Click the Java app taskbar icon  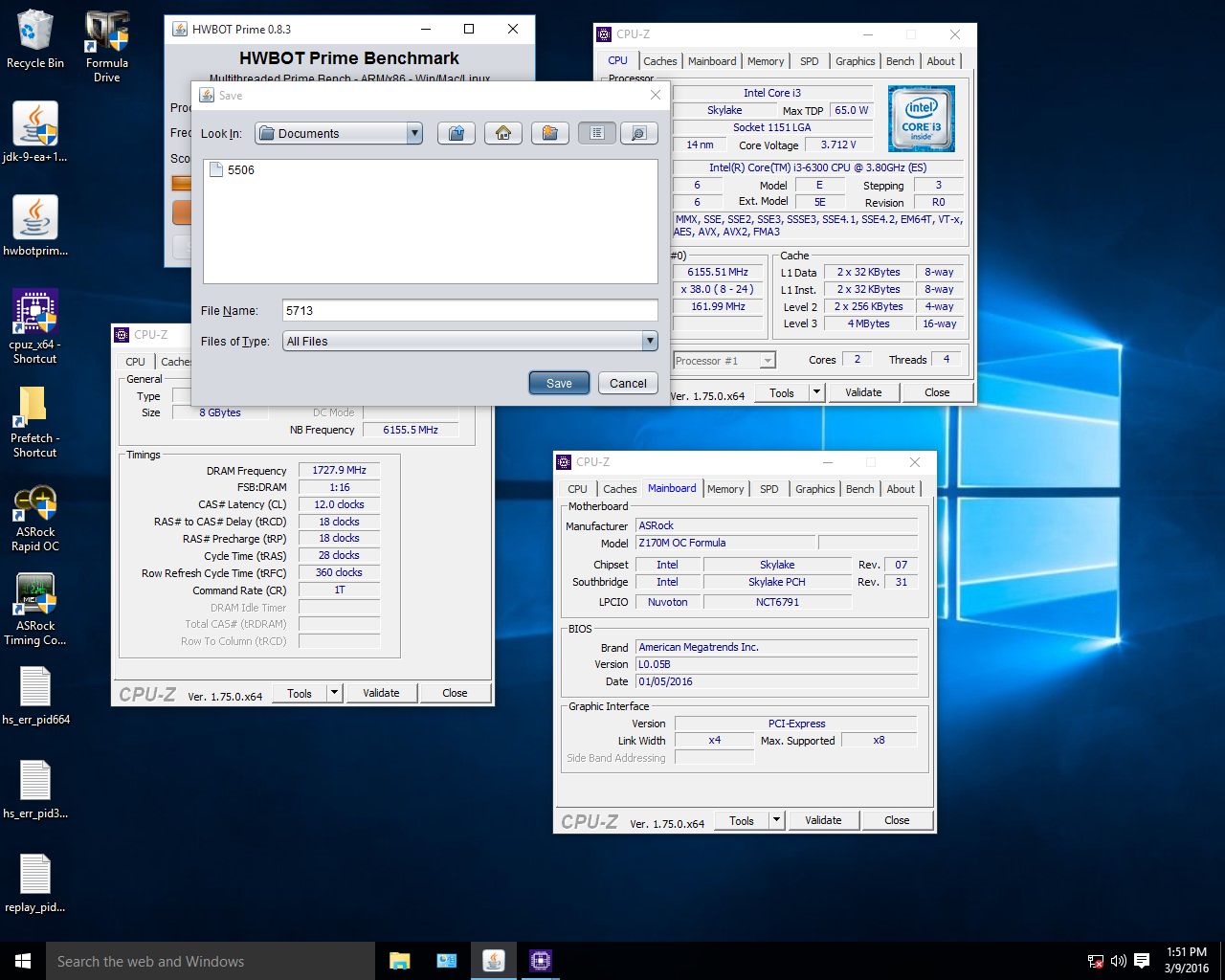(494, 961)
